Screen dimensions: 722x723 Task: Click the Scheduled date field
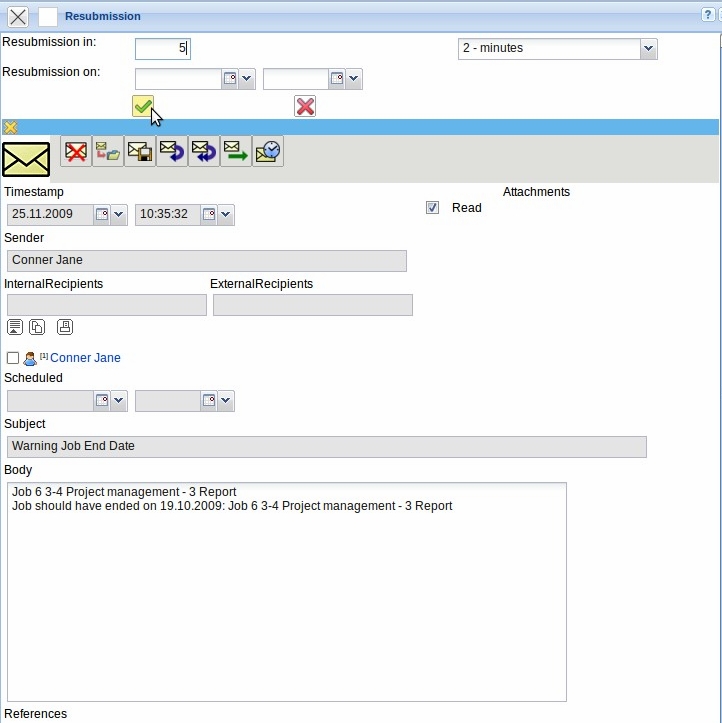point(50,400)
